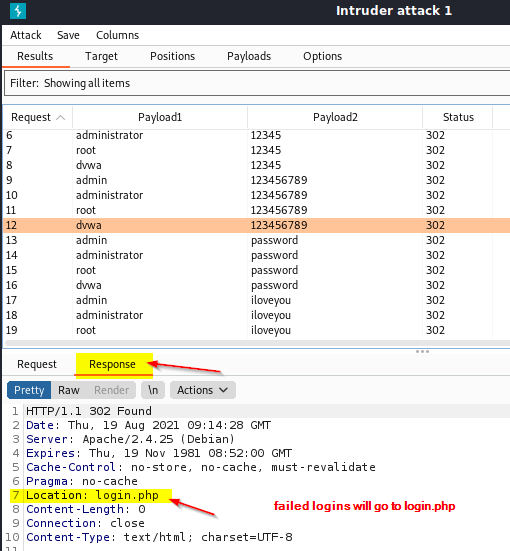Click the Connection: close line
Image resolution: width=510 pixels, height=551 pixels.
click(85, 523)
